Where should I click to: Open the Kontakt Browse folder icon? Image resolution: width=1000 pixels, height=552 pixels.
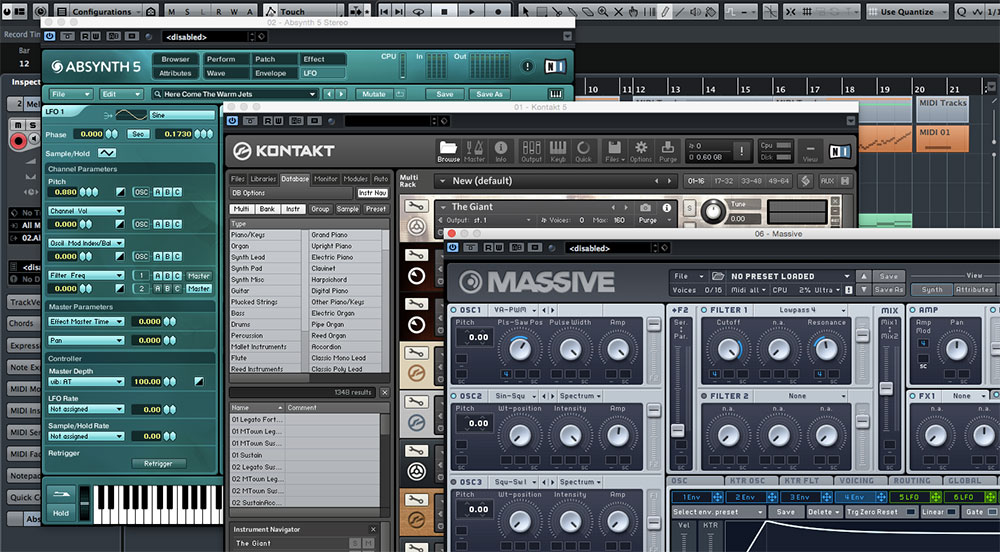tap(448, 151)
